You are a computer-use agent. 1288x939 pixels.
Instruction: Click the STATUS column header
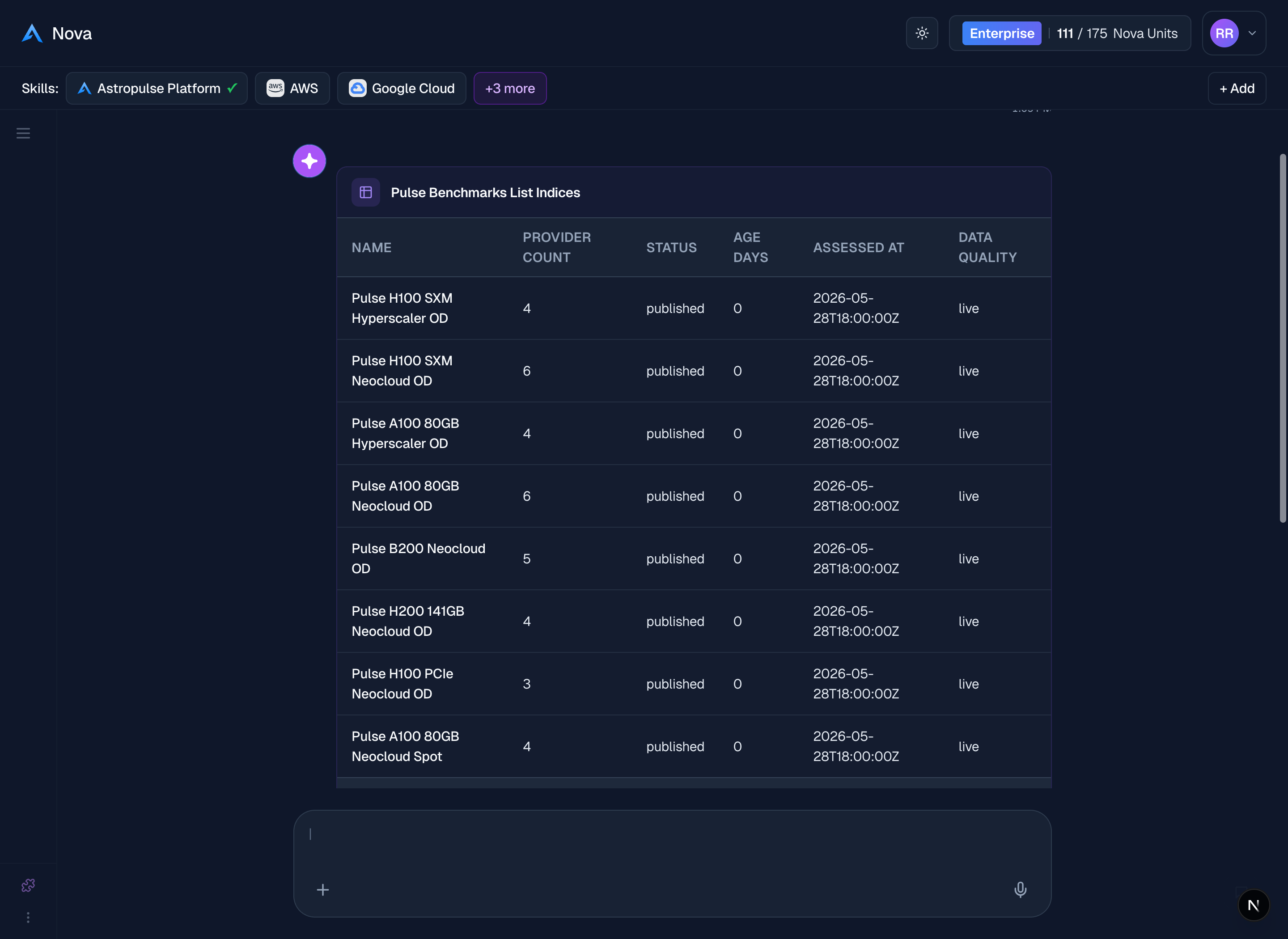pyautogui.click(x=671, y=247)
